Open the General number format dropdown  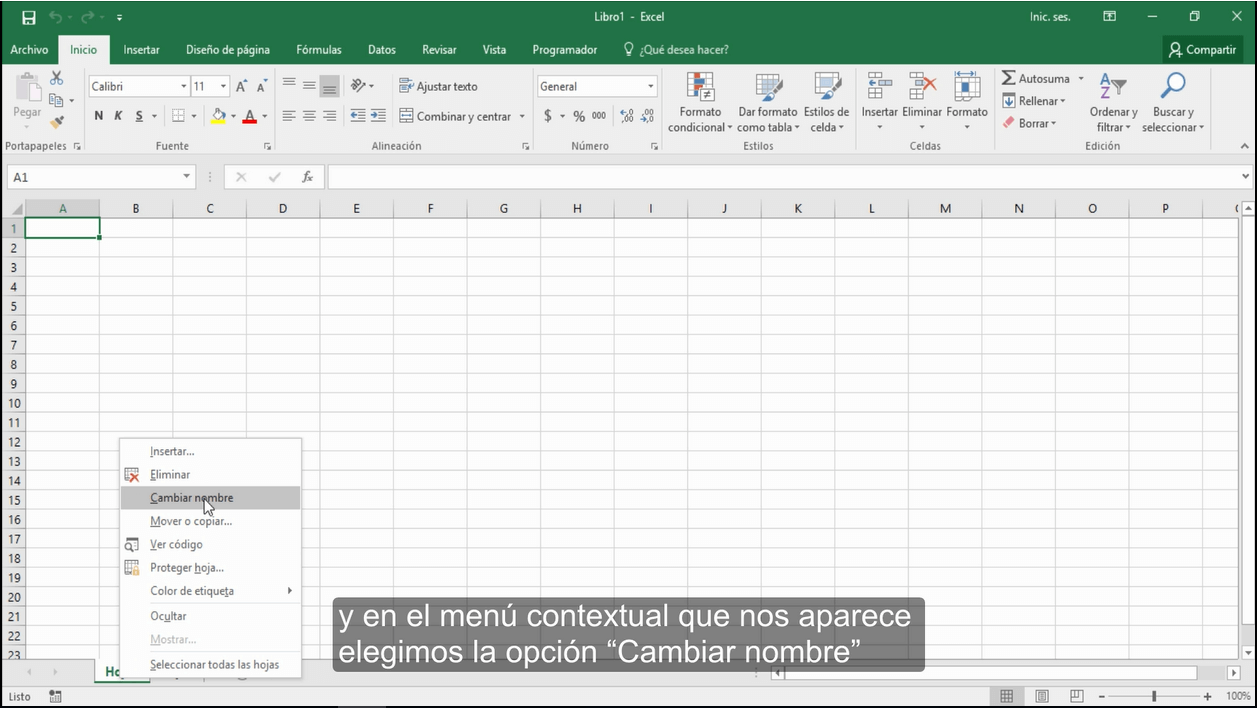coord(650,86)
